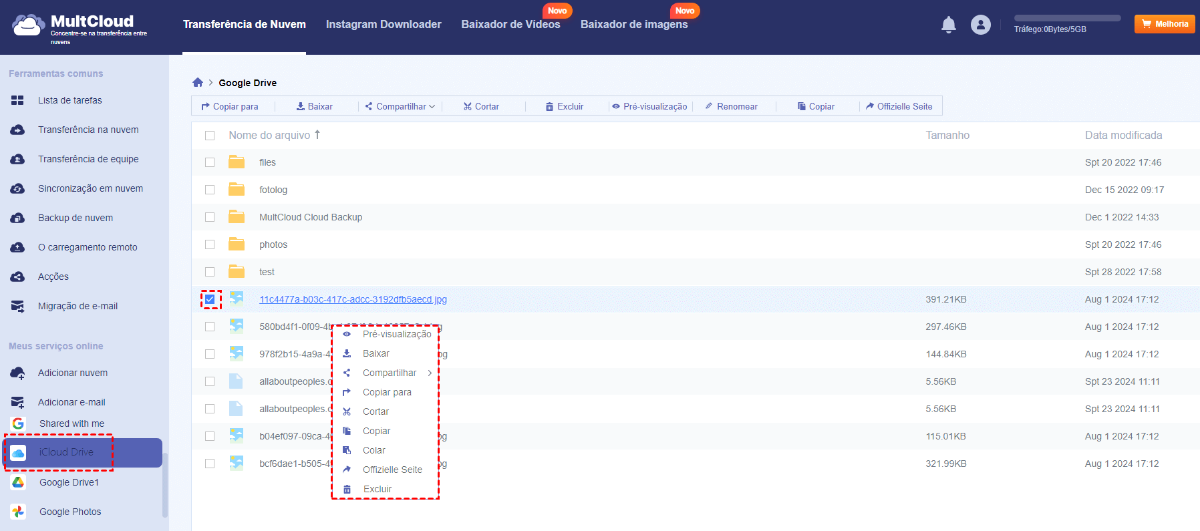Click the fotolog folder icon
The height and width of the screenshot is (531, 1200).
[x=237, y=189]
